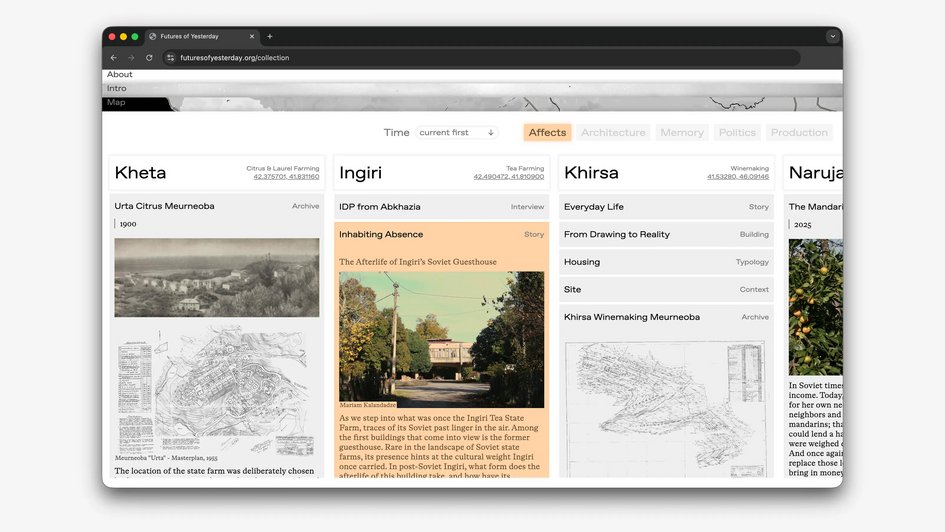The width and height of the screenshot is (945, 532).
Task: Click the 'Winemaking' label
Action: 749,169
